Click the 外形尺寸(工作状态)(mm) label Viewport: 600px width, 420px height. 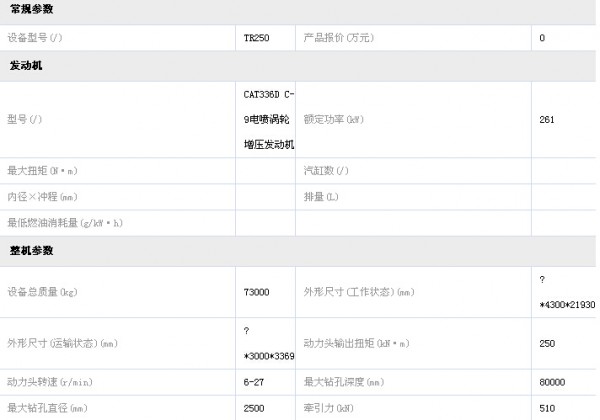pyautogui.click(x=358, y=292)
